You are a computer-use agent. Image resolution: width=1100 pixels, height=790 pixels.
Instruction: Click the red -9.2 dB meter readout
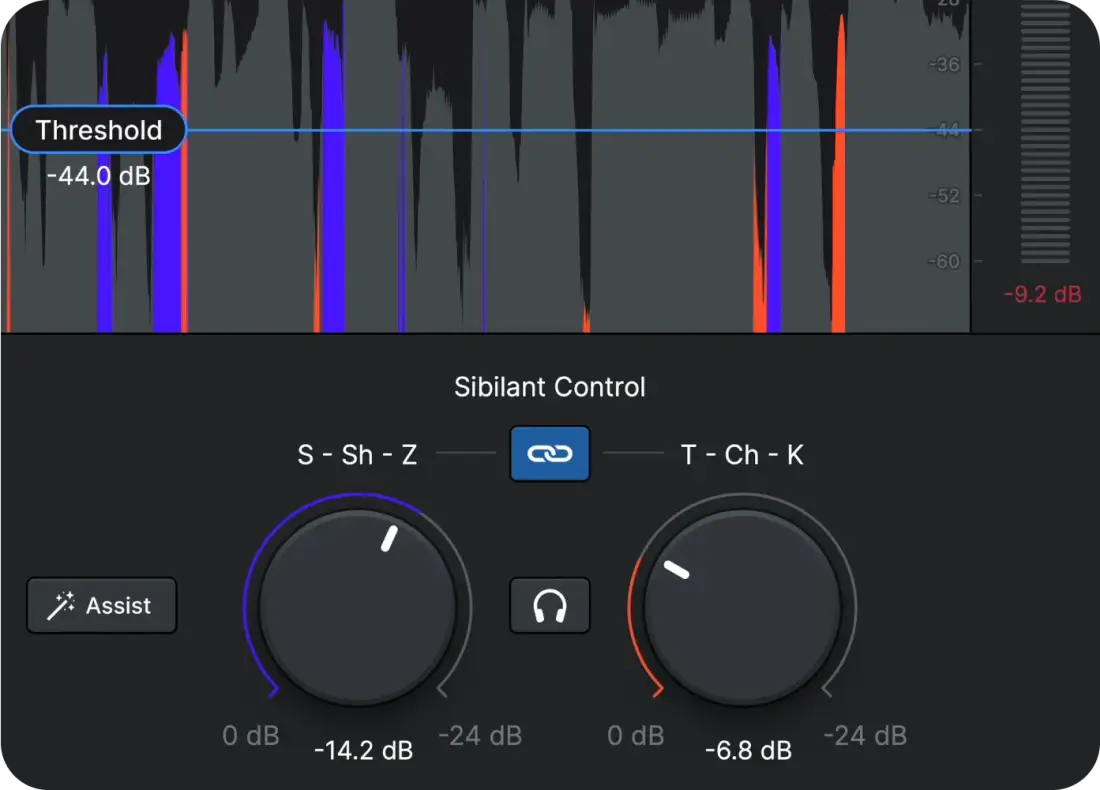click(1043, 295)
